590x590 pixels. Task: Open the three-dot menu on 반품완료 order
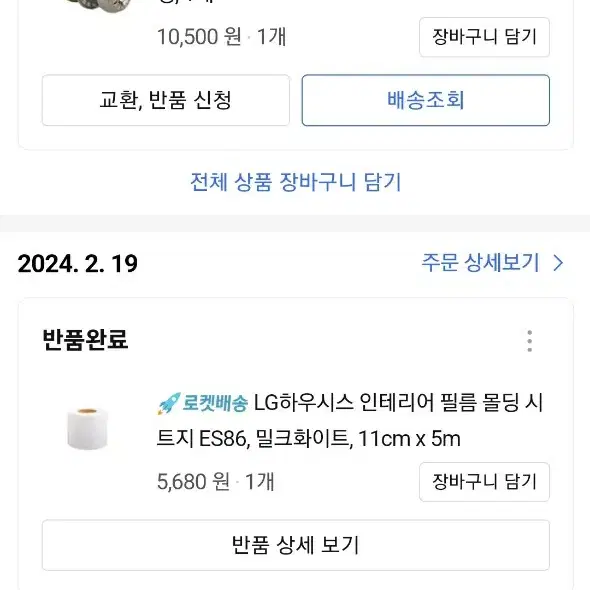[x=529, y=341]
